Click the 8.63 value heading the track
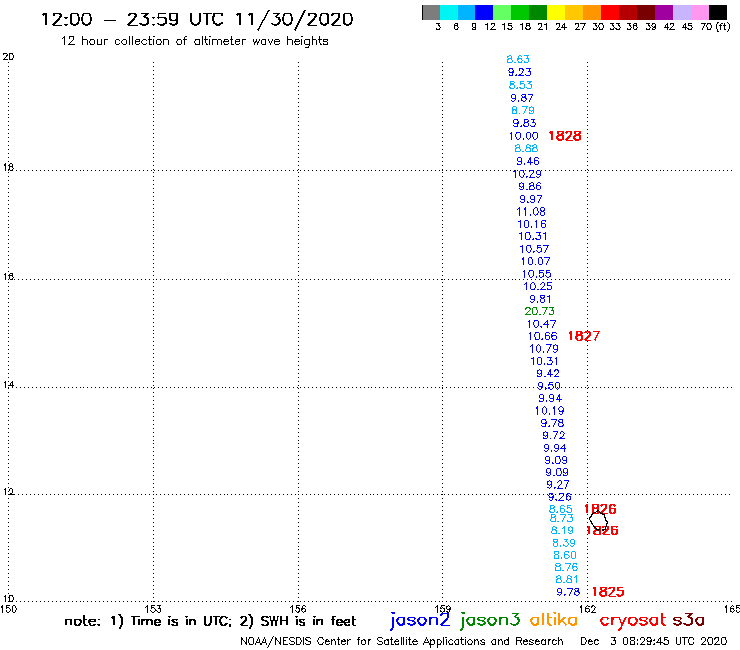 point(518,59)
